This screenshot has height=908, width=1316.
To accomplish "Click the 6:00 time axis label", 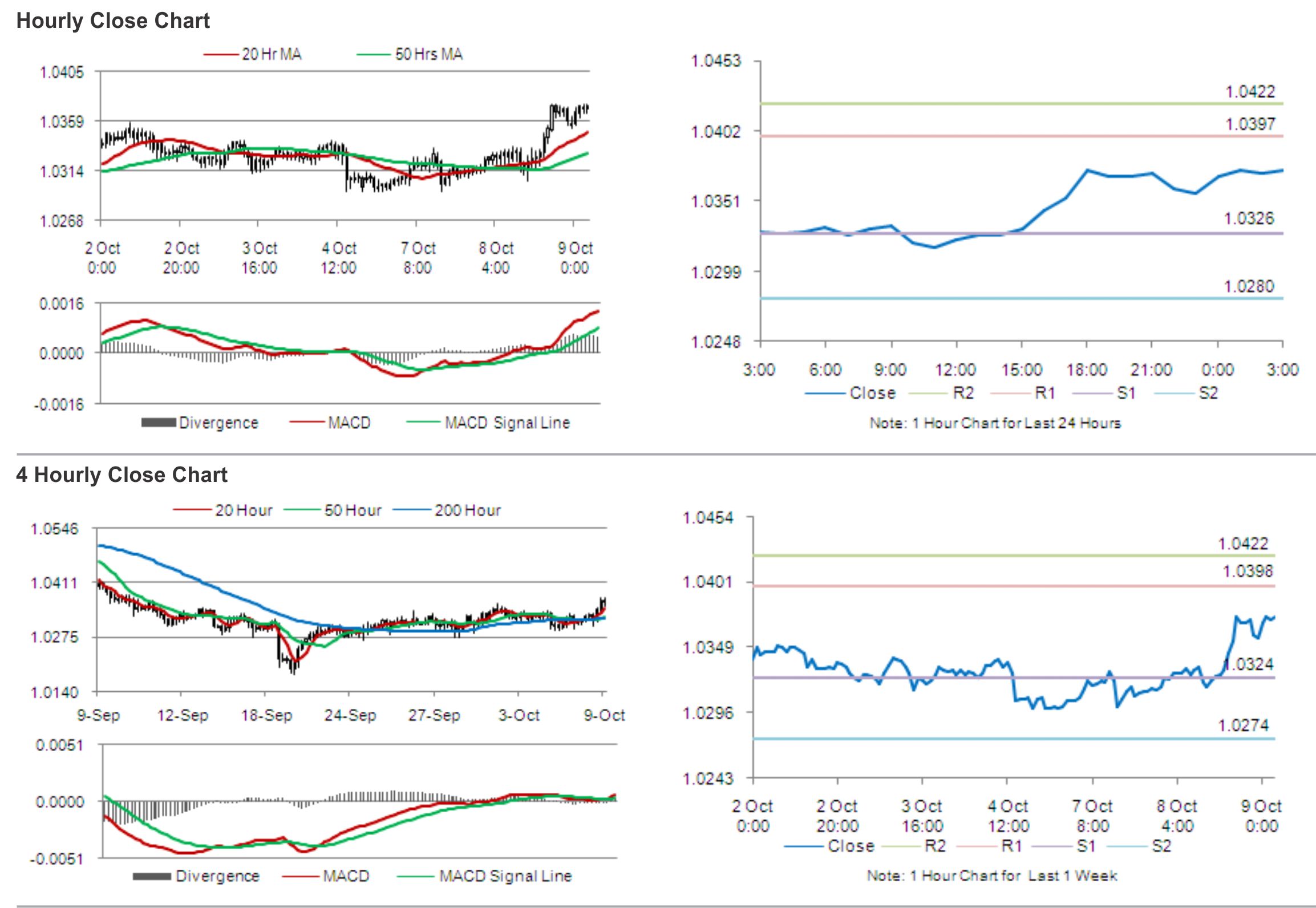I will coord(825,370).
